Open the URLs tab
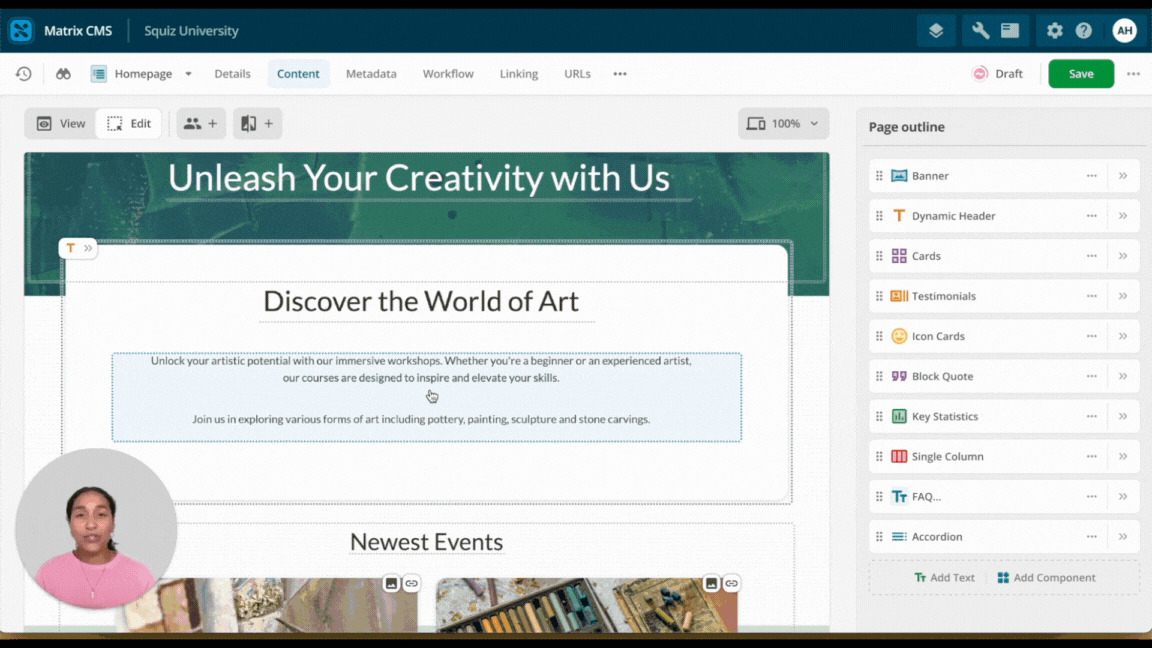1152x648 pixels. 577,73
